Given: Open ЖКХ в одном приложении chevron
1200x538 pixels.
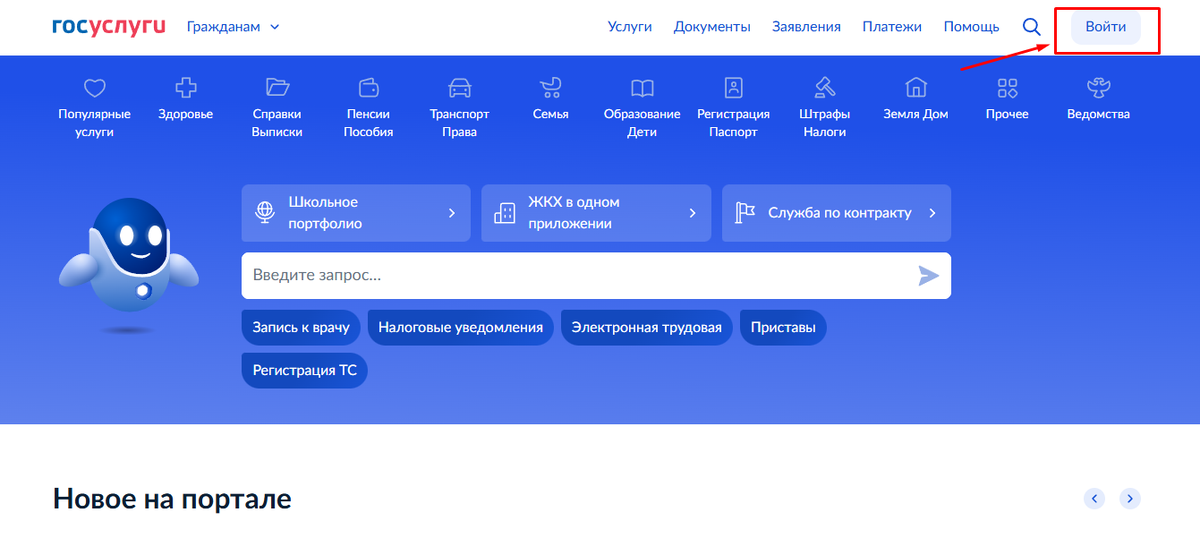Looking at the screenshot, I should click(692, 213).
